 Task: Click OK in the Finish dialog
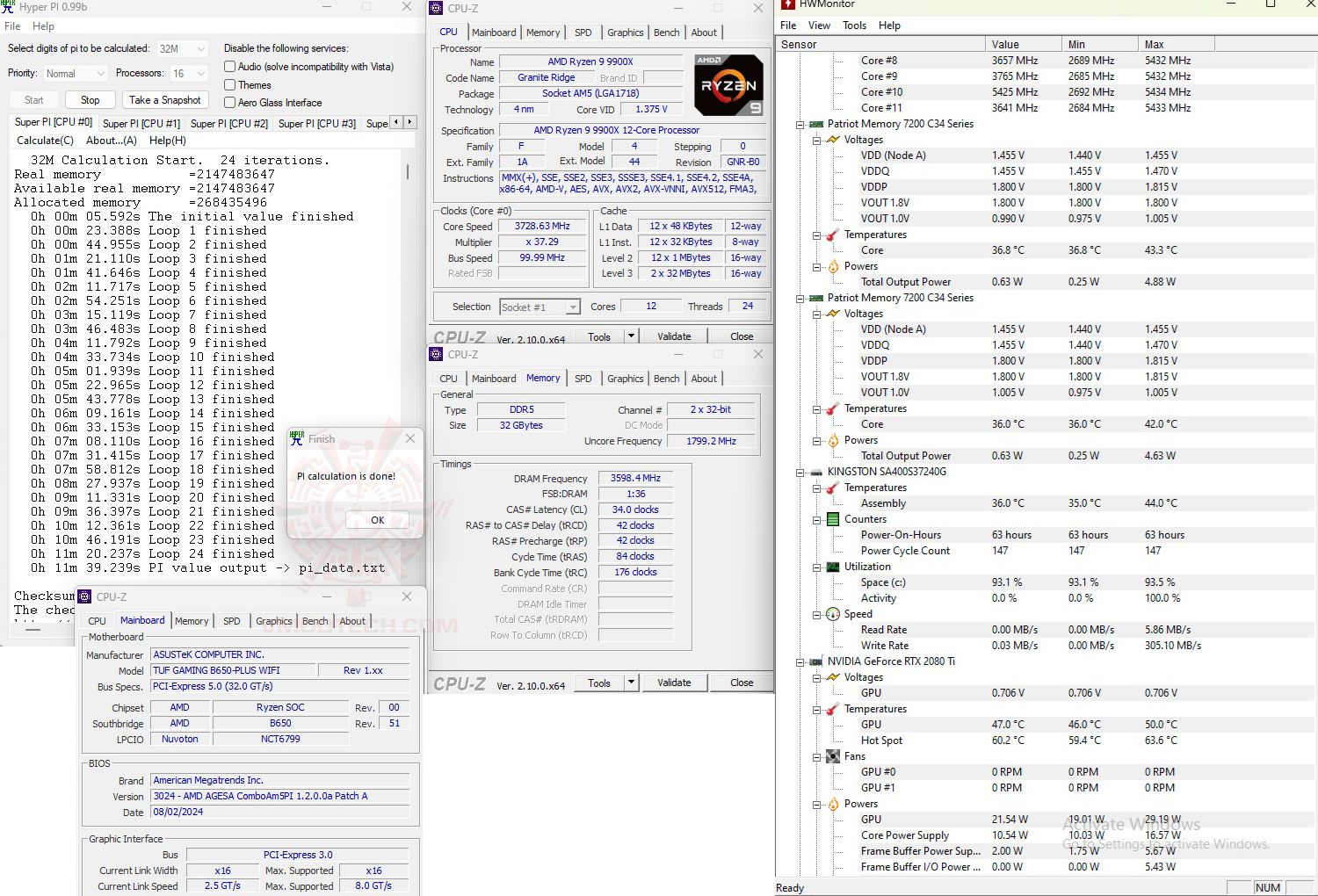click(377, 520)
